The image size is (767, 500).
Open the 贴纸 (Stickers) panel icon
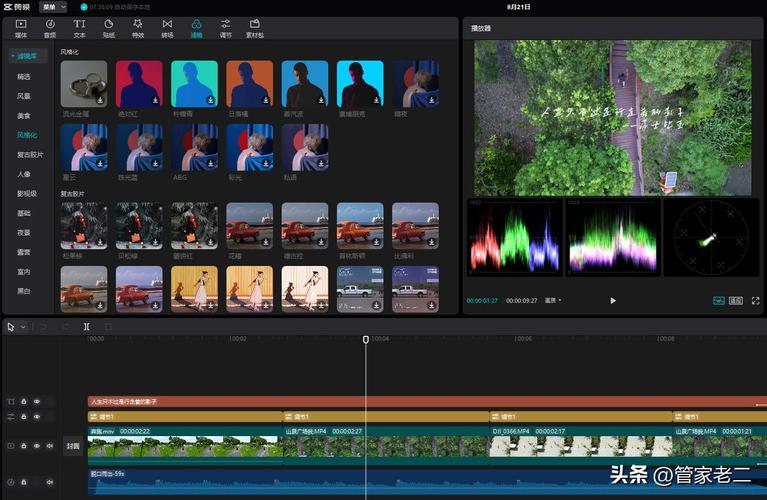(x=108, y=25)
